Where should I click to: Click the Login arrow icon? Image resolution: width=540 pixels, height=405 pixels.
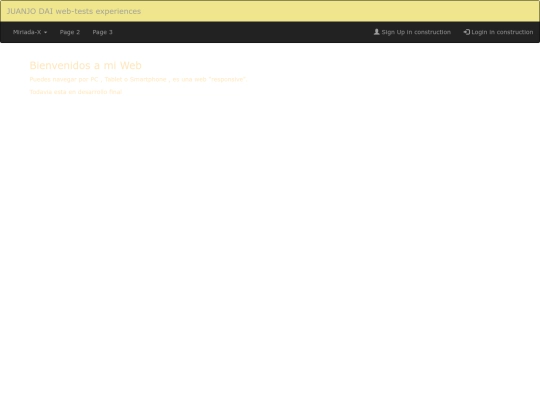pos(467,32)
